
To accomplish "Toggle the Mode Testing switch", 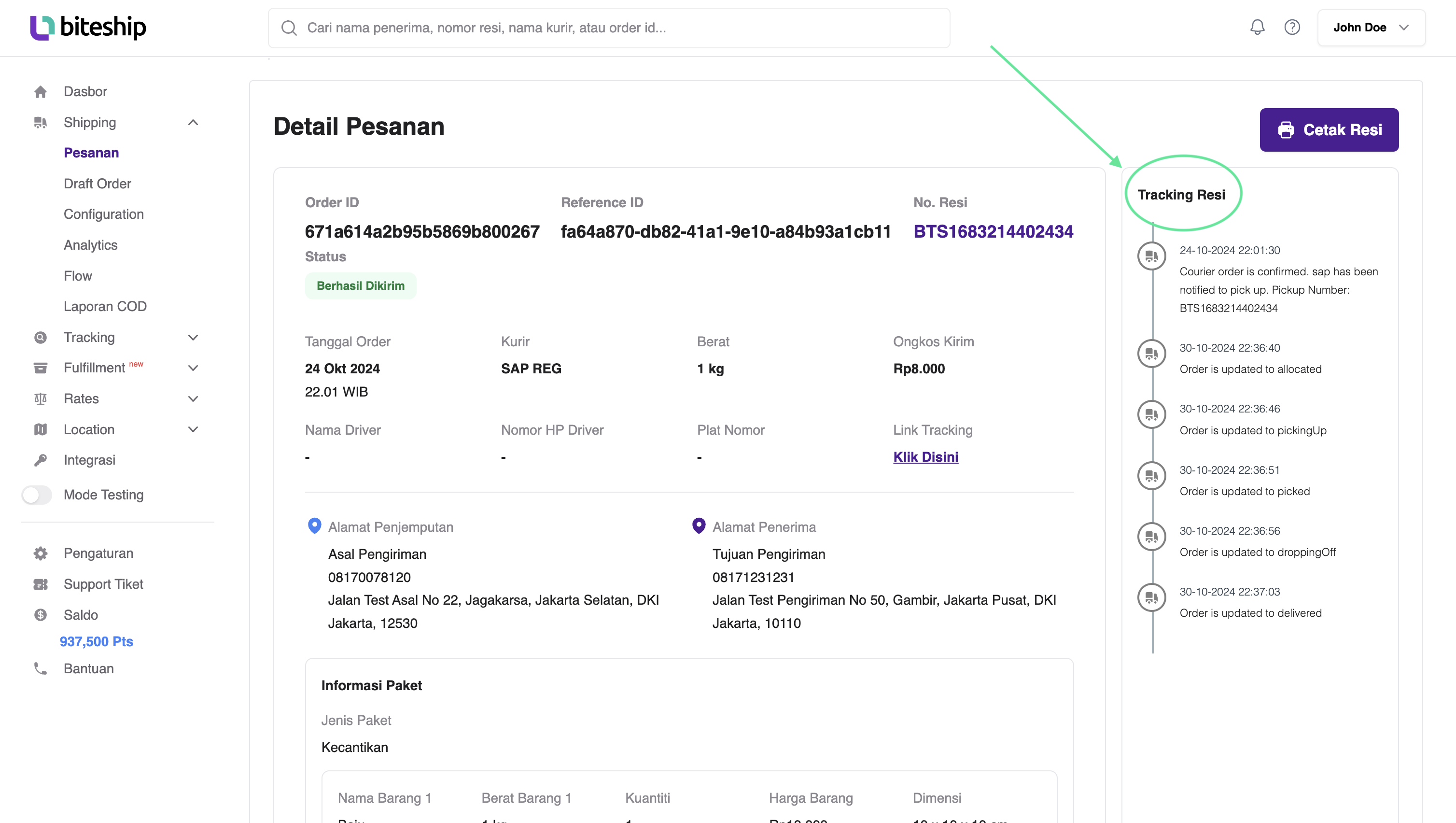I will click(x=37, y=495).
